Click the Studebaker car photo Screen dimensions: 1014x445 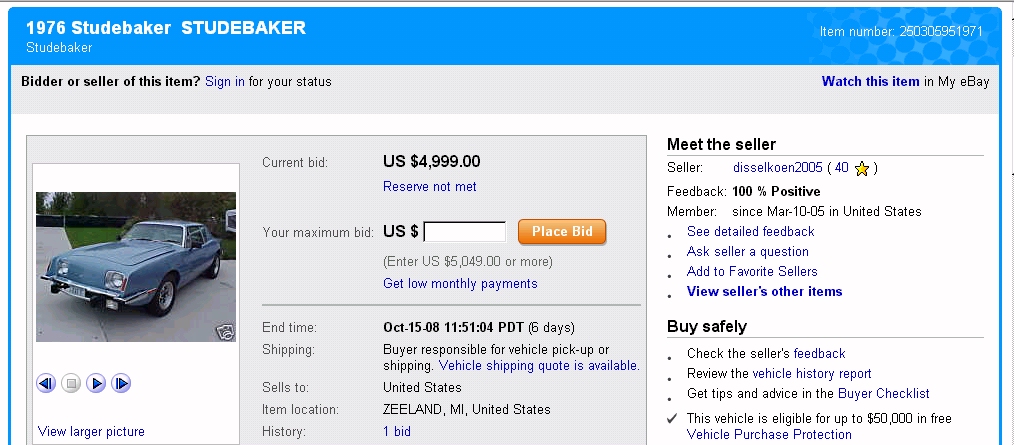[x=135, y=265]
